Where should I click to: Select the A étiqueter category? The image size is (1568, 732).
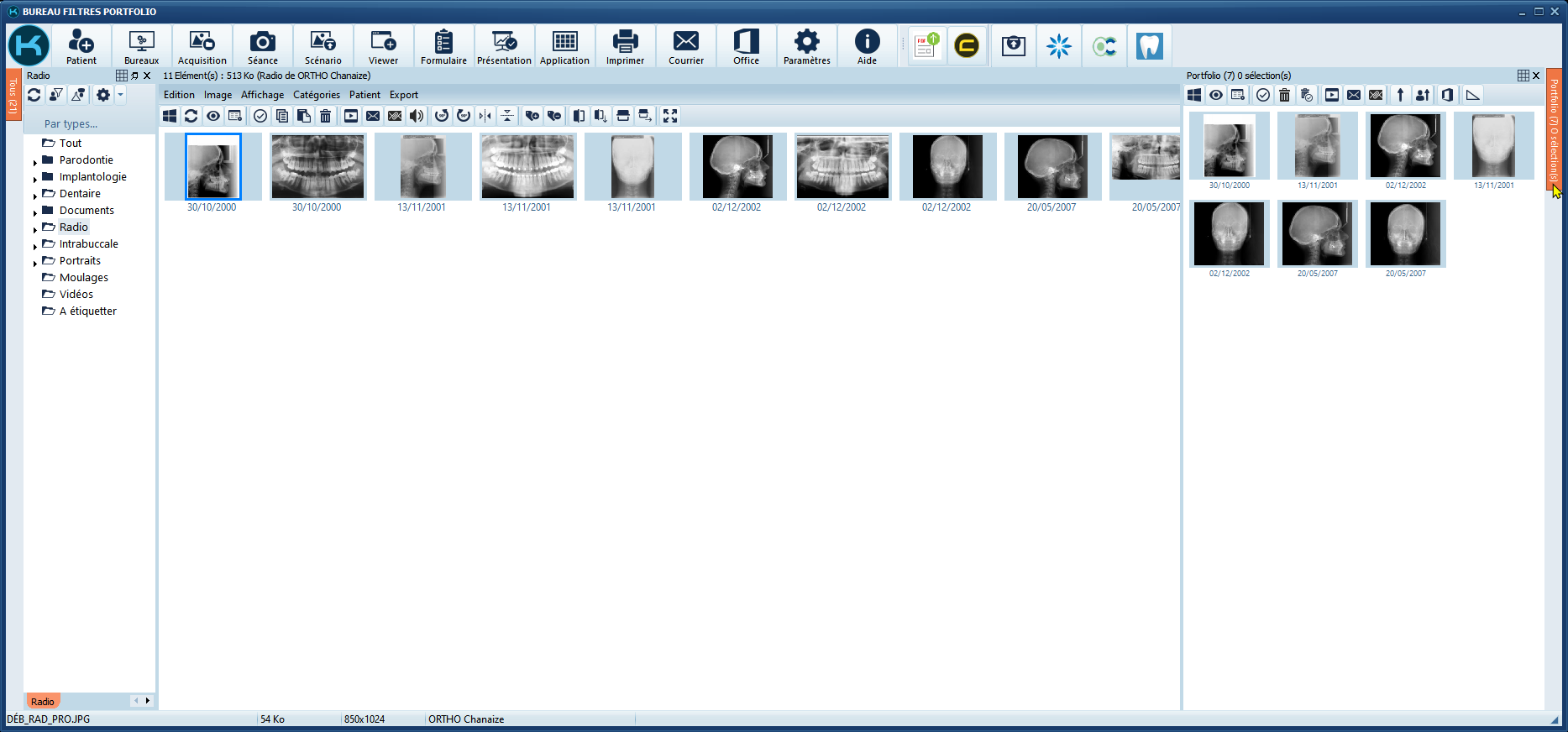tap(87, 311)
